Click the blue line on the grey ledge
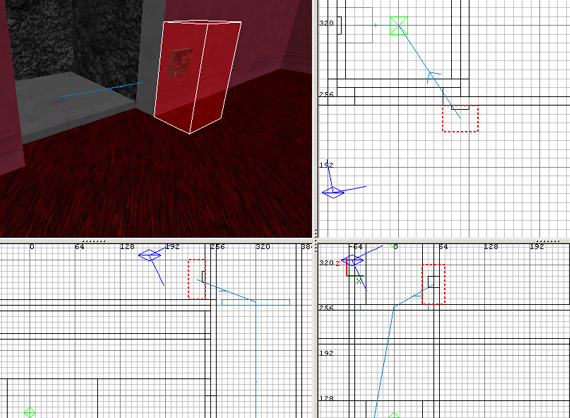 (101, 89)
